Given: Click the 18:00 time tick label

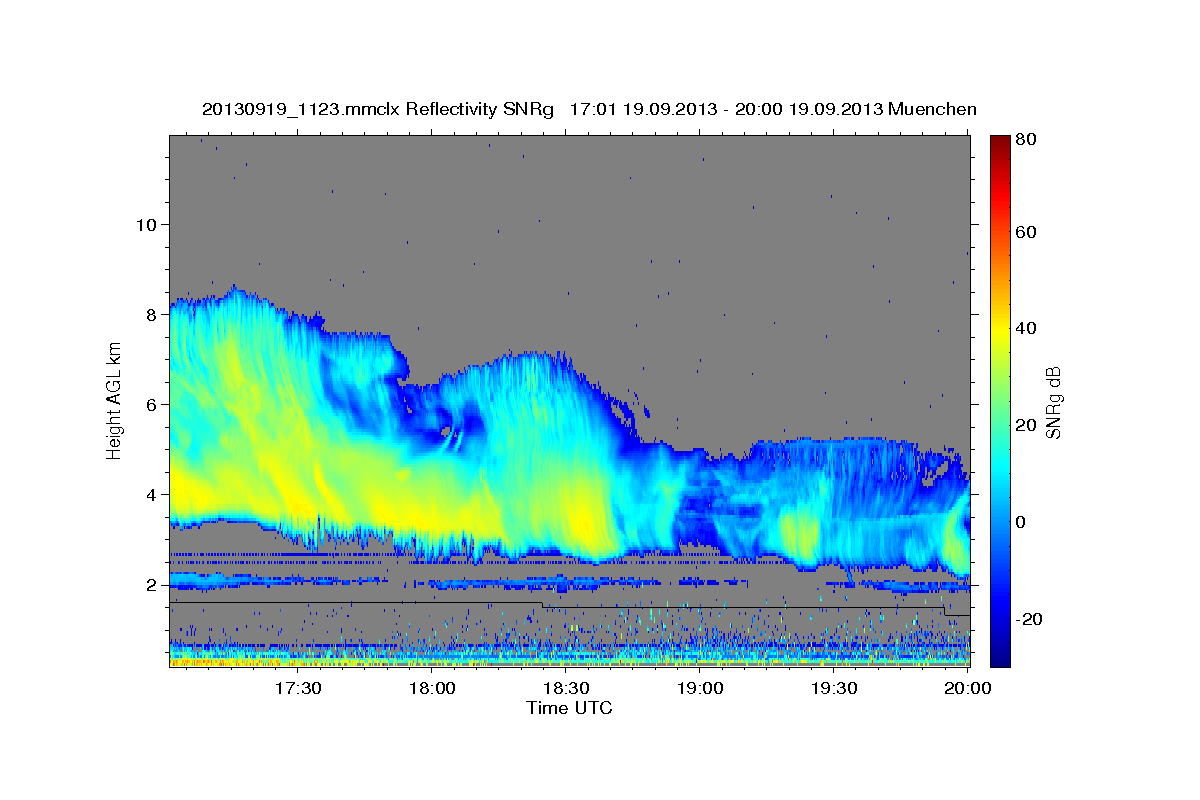Looking at the screenshot, I should click(432, 689).
